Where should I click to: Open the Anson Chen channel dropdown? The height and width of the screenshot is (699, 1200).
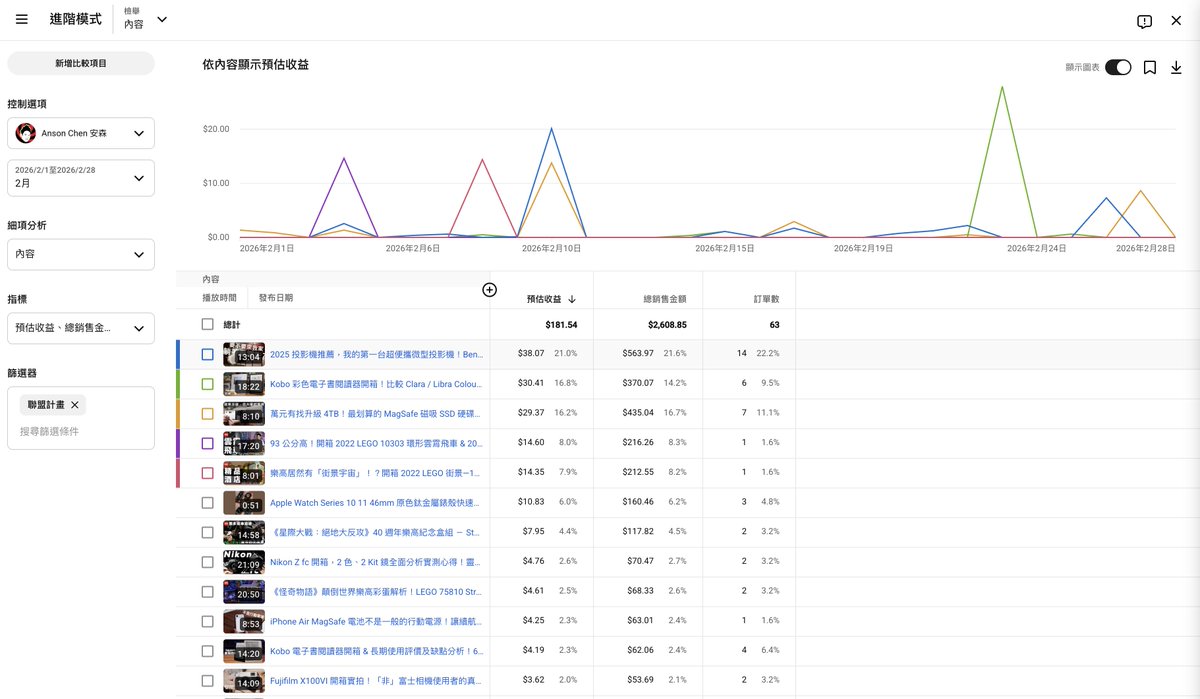coord(81,133)
